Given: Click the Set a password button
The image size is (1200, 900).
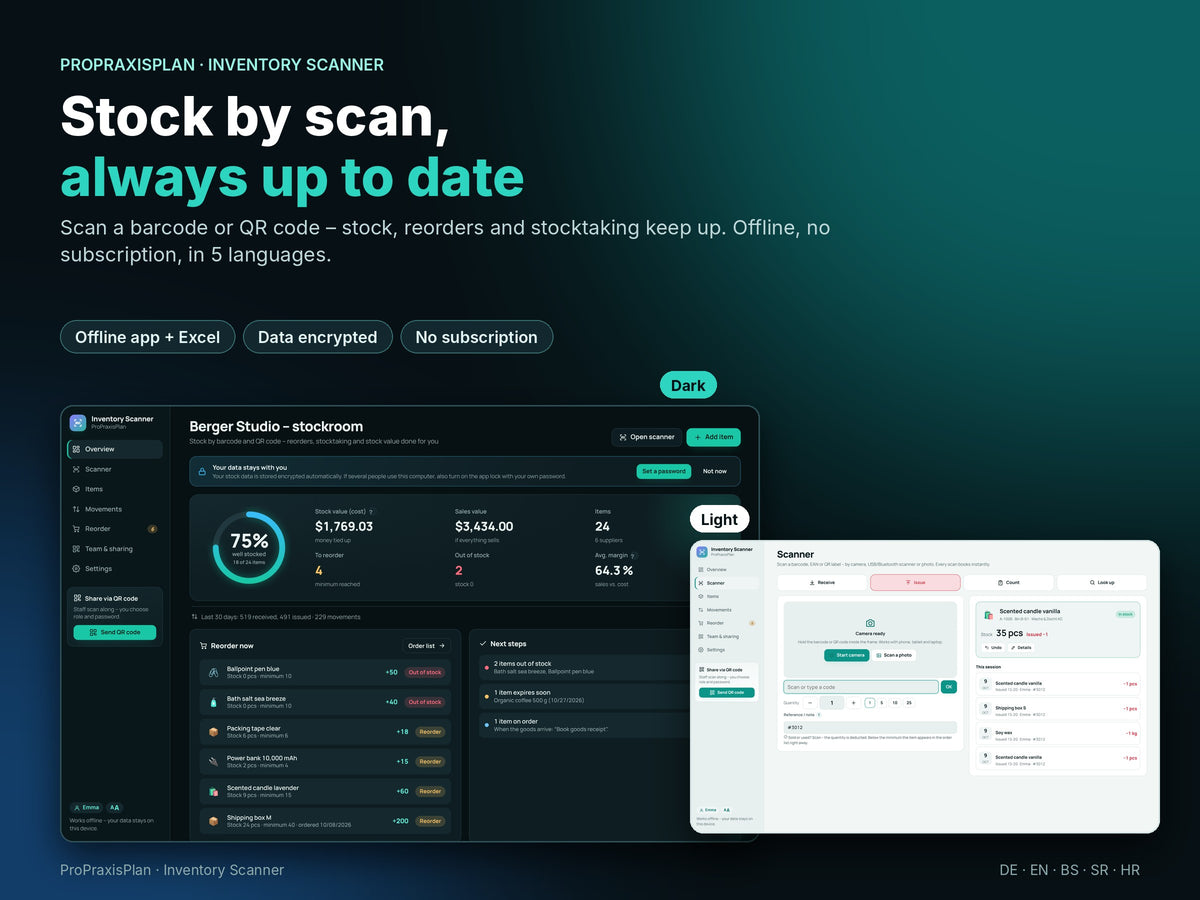Looking at the screenshot, I should [664, 471].
